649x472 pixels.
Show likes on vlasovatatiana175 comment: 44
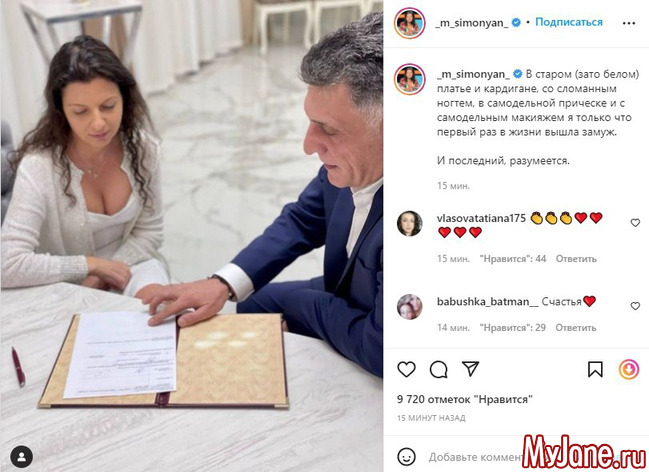point(513,259)
